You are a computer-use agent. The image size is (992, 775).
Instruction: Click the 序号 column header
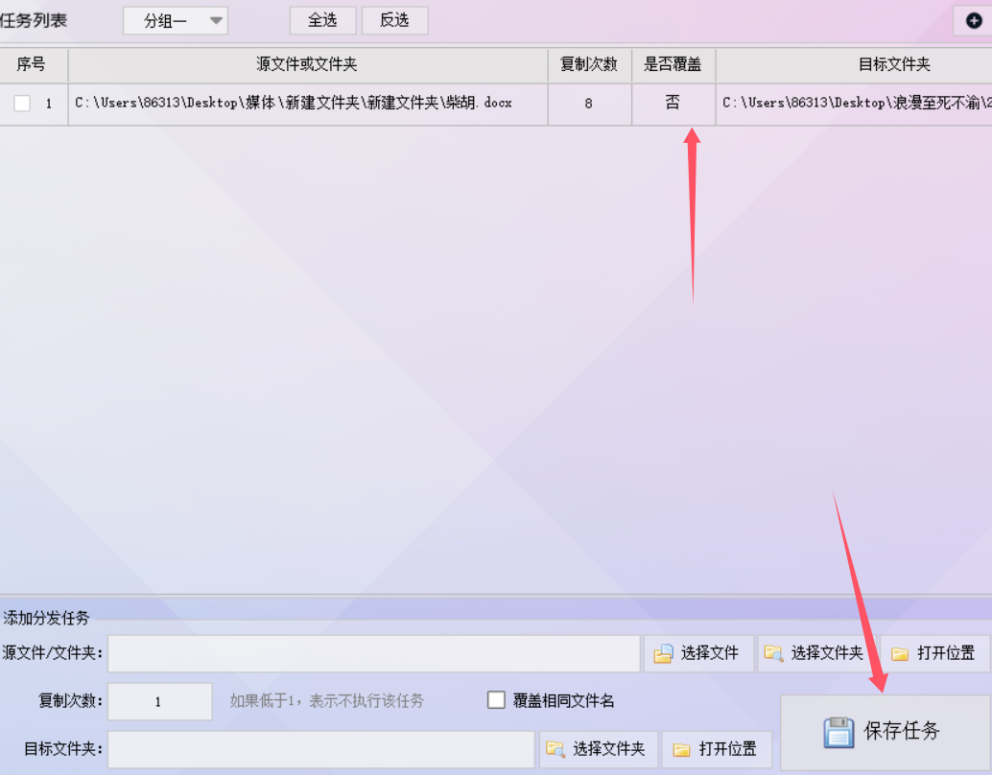point(34,65)
